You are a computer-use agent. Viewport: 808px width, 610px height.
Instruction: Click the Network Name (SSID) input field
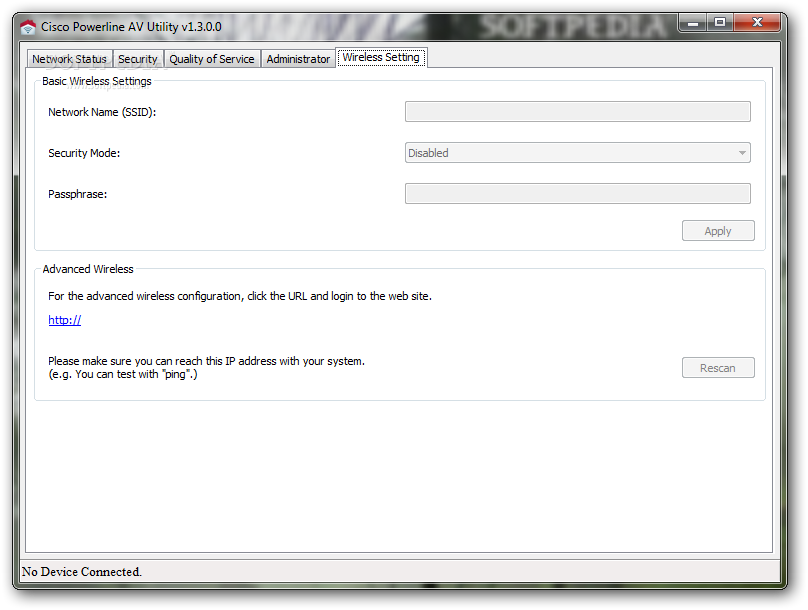(x=578, y=112)
